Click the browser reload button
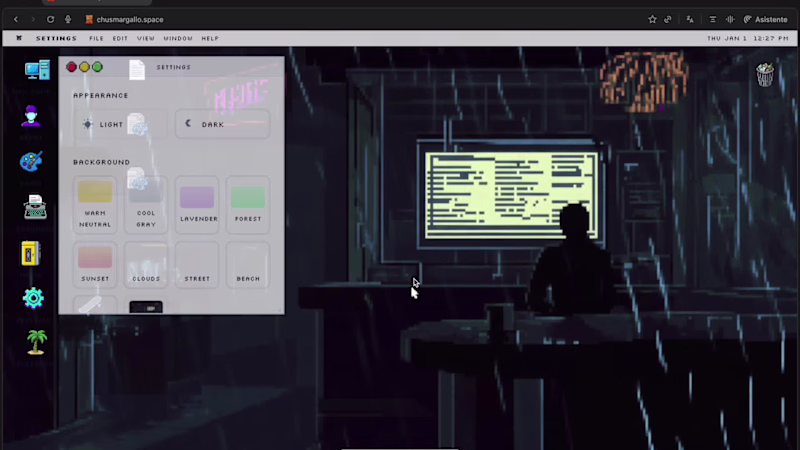 [51, 19]
